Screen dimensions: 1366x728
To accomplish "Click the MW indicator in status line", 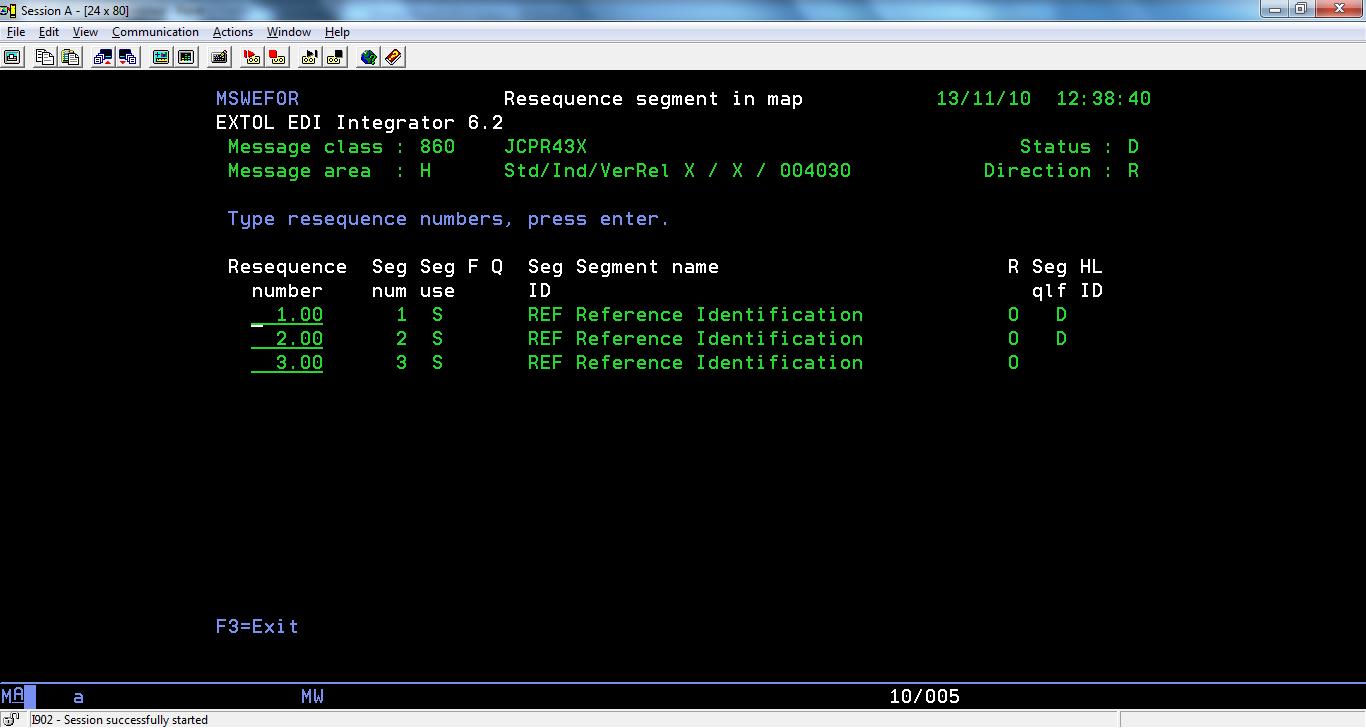I will [312, 697].
